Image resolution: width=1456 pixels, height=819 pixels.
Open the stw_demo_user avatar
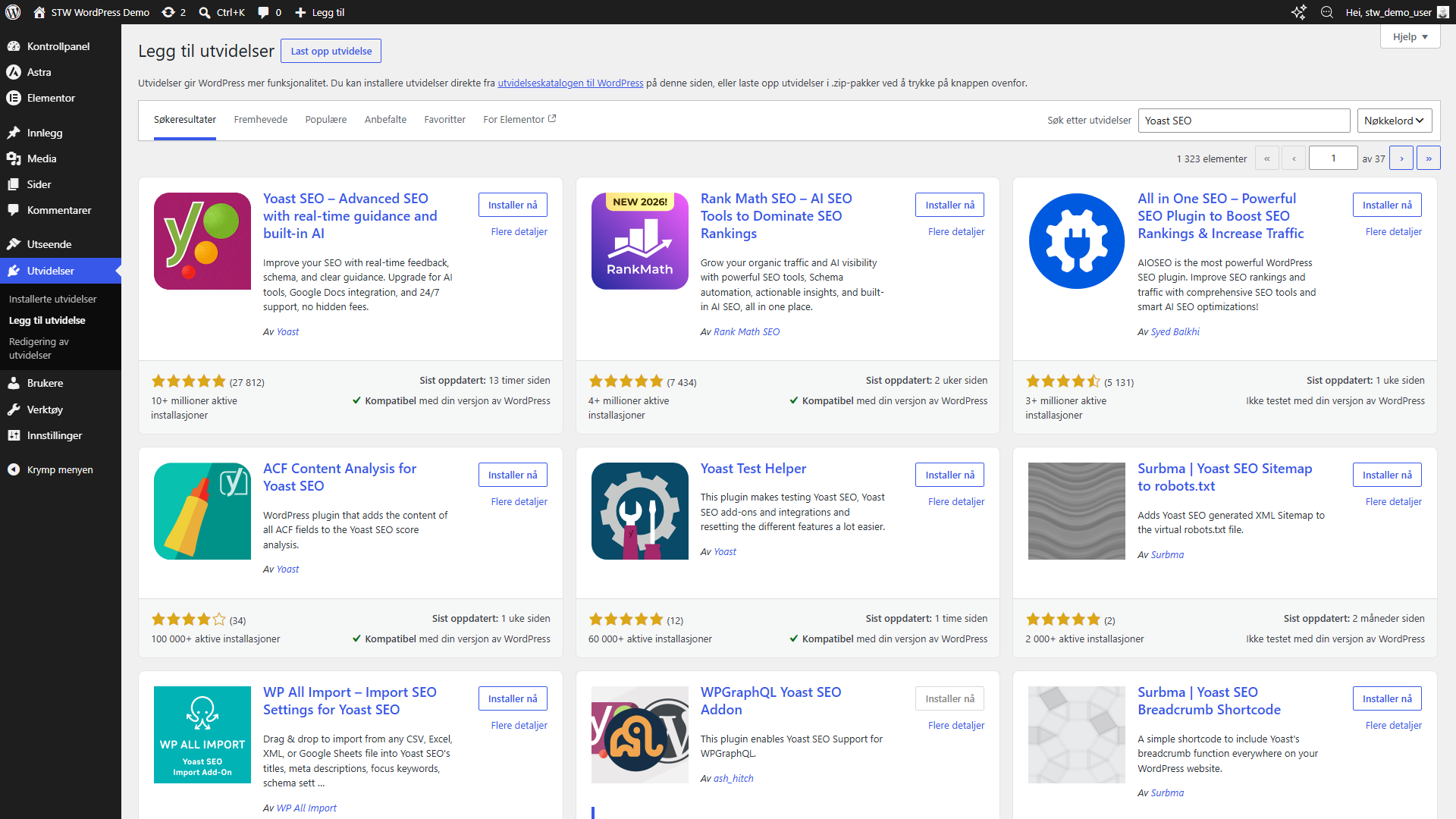(x=1443, y=12)
